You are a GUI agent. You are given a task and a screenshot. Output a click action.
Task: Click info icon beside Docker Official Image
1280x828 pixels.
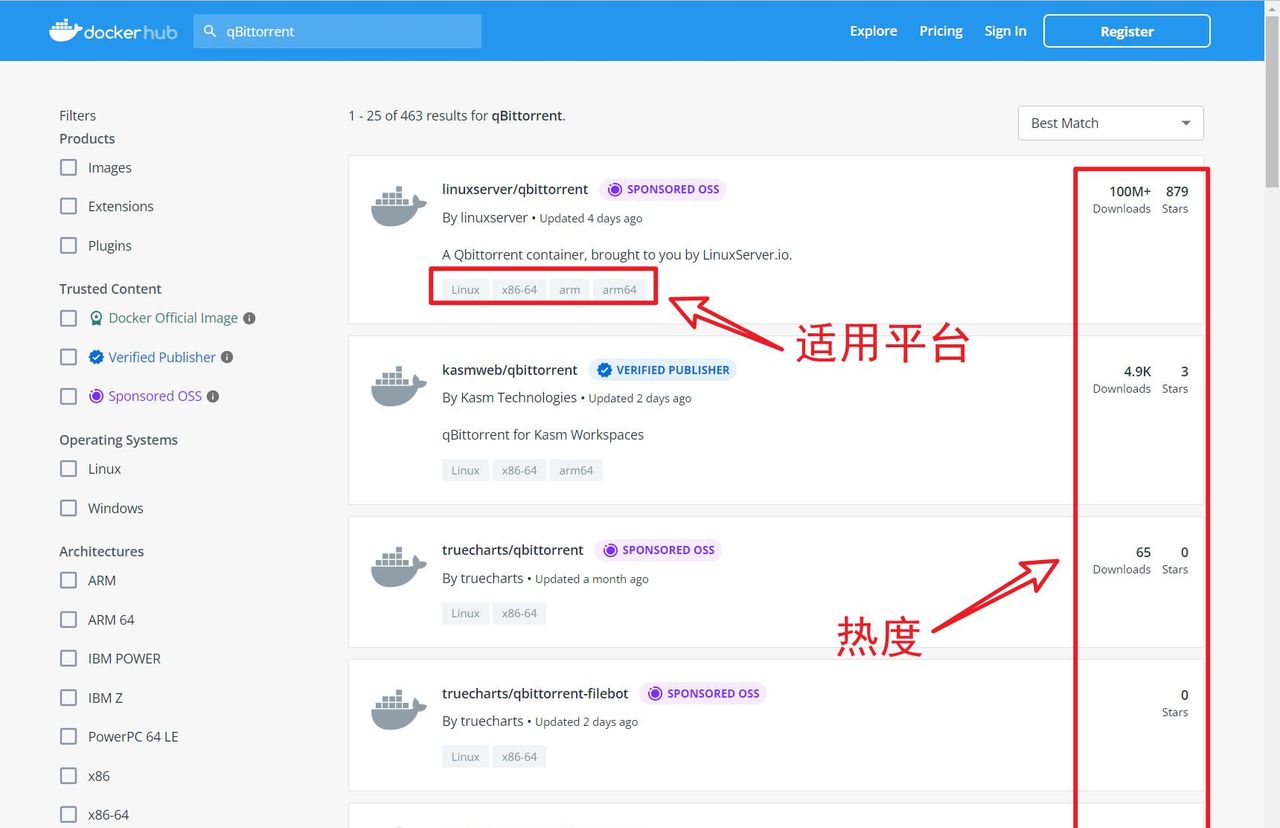click(249, 318)
